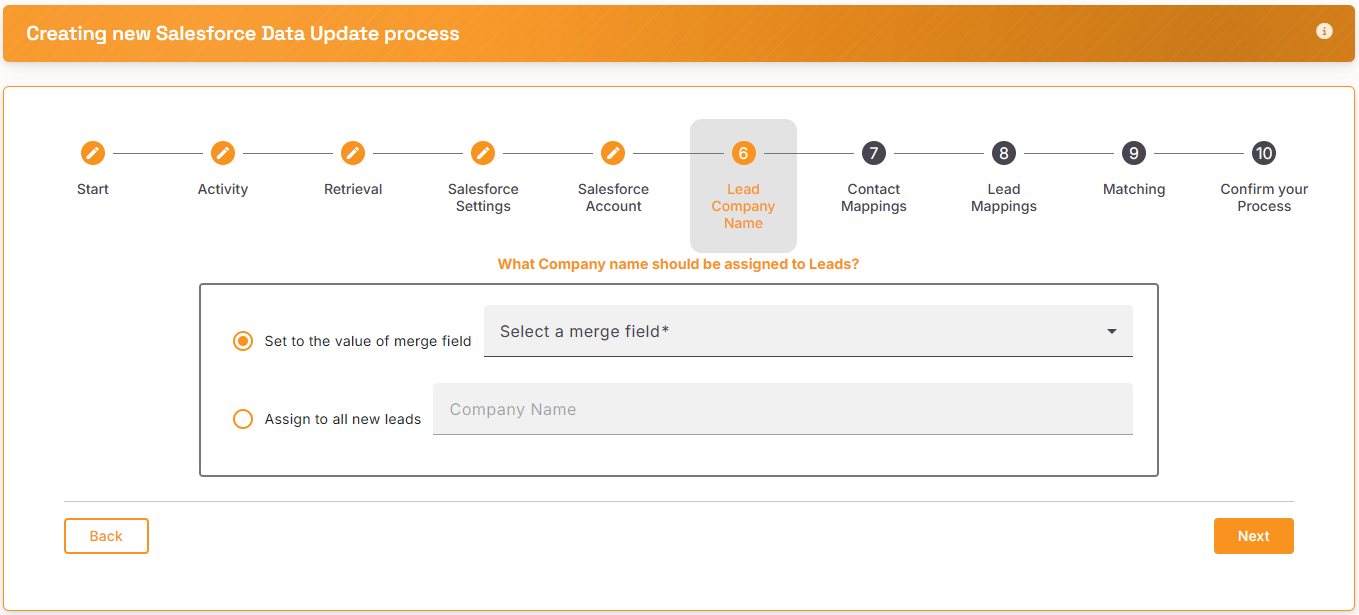
Task: Edit the Salesforce Settings step icon
Action: coord(483,153)
